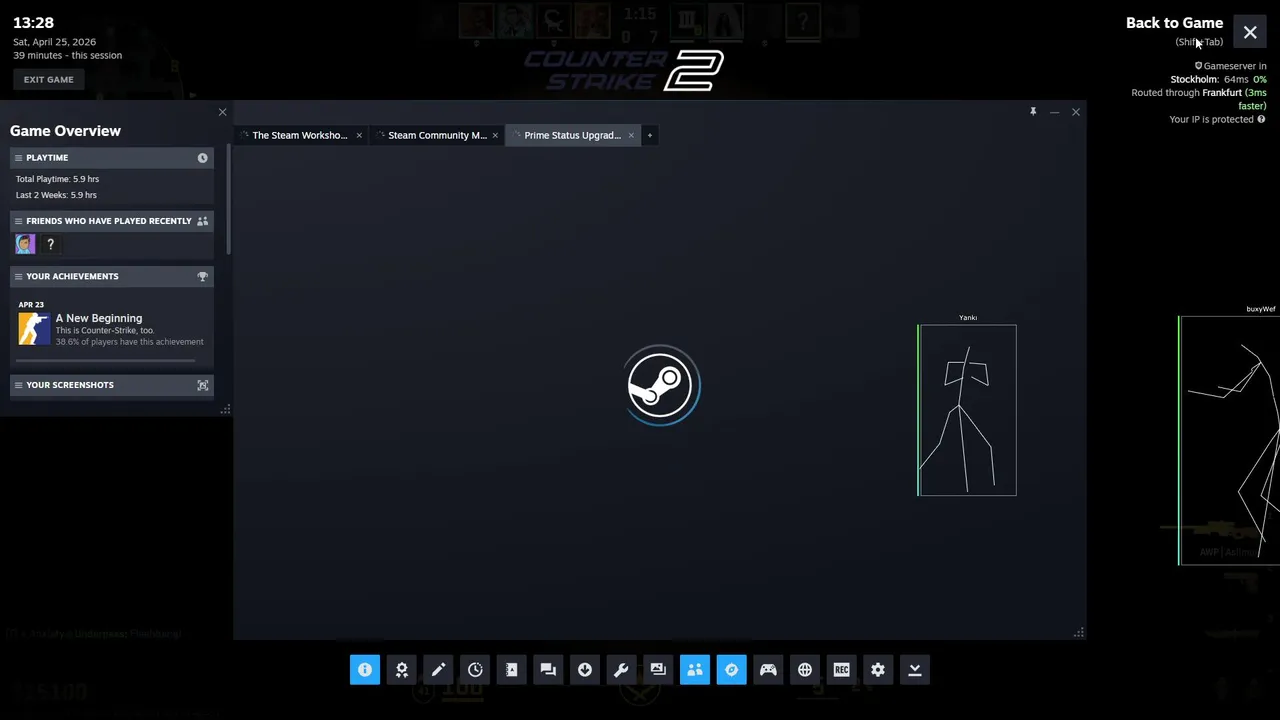Screen dimensions: 1280x720
Task: Click the Your IP is protected text
Action: [x=1211, y=119]
